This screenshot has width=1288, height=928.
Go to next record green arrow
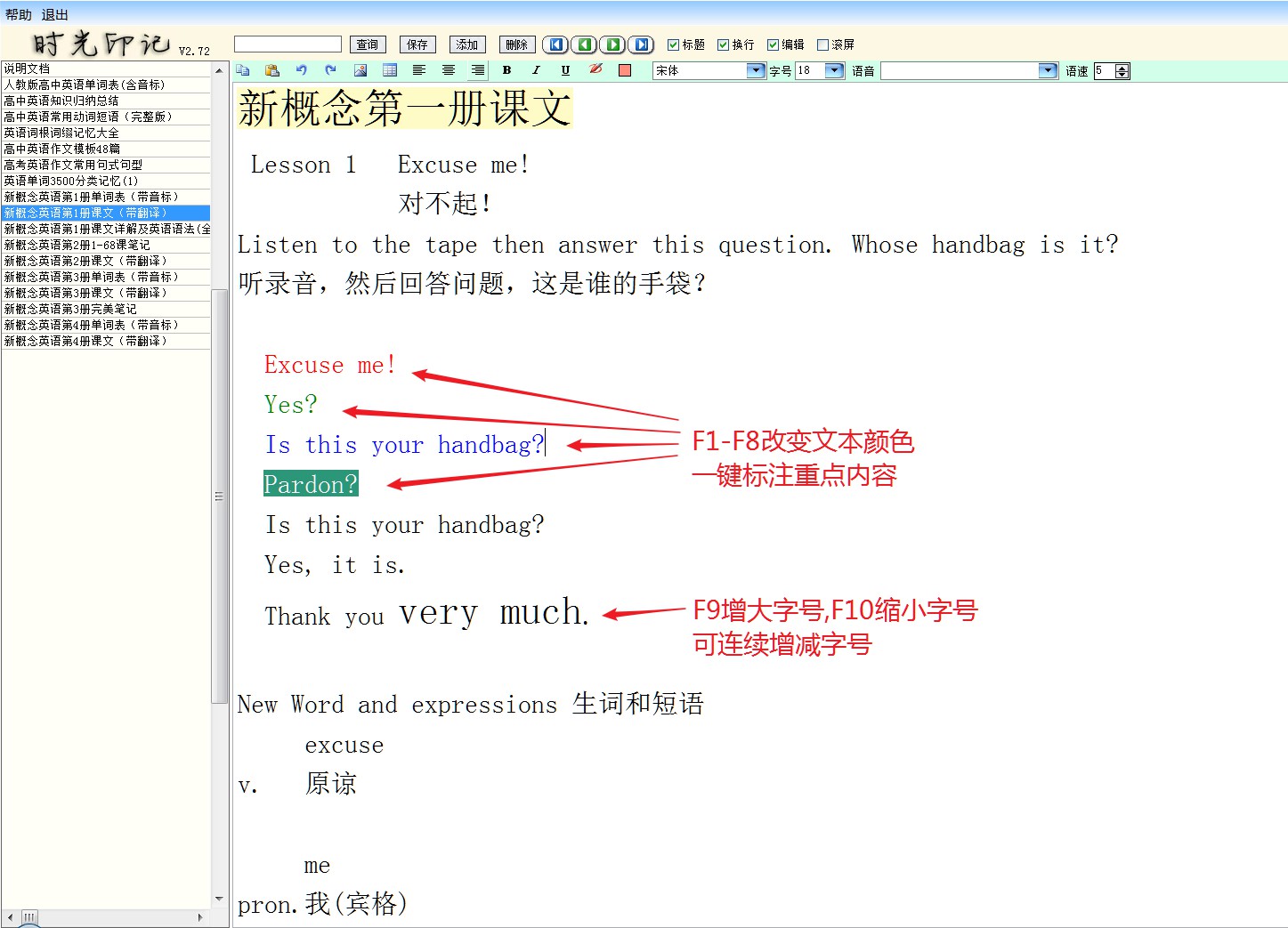click(612, 44)
